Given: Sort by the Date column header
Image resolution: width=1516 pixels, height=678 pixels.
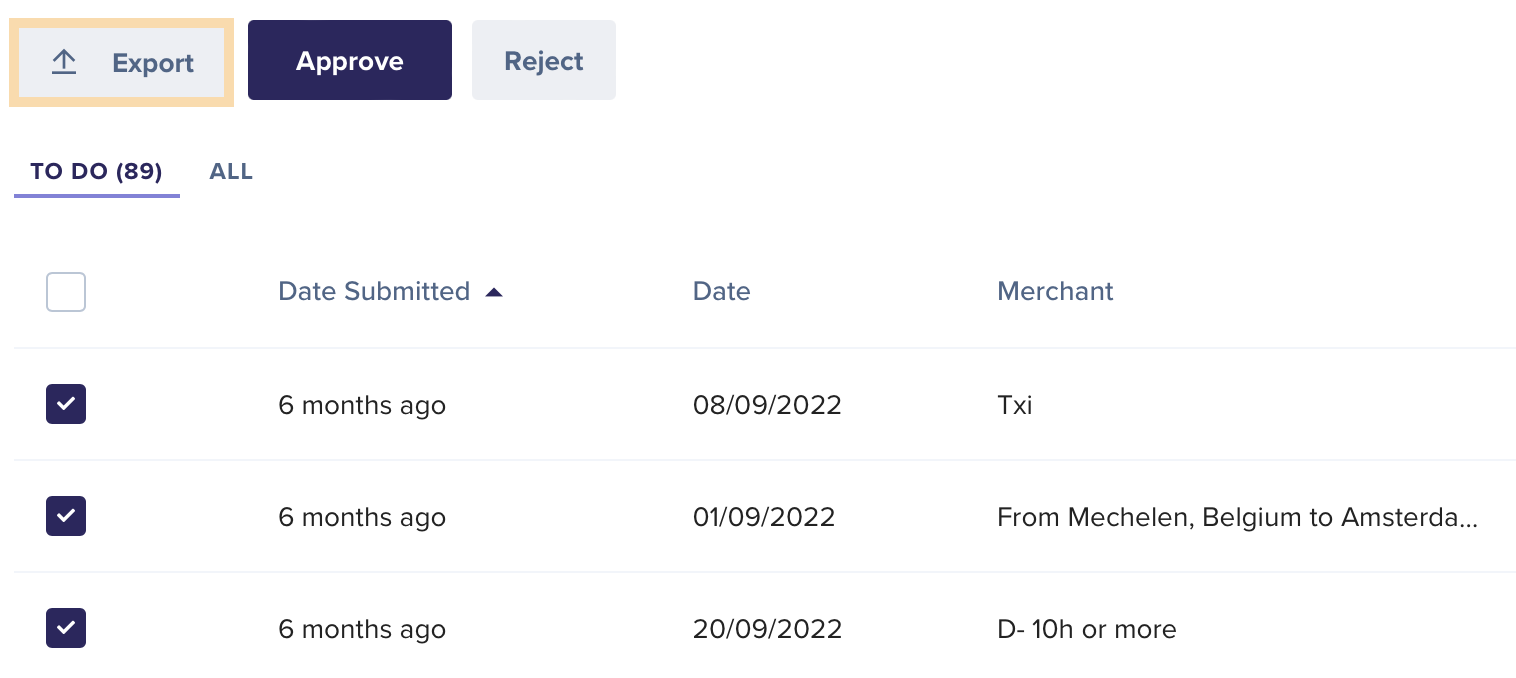Looking at the screenshot, I should click(x=721, y=291).
